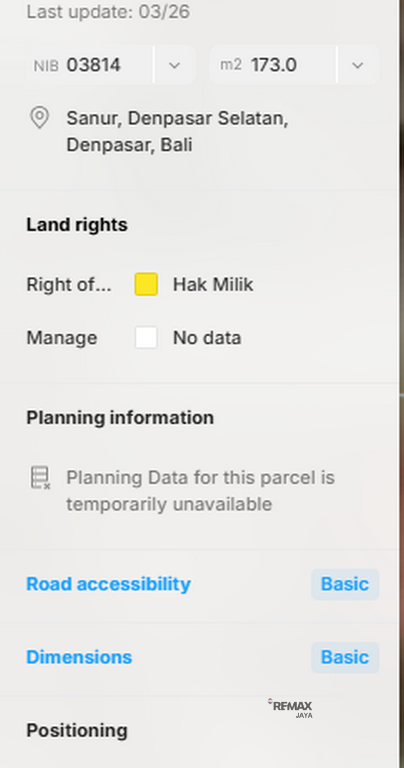The image size is (404, 768).
Task: Select the Hak Milik text
Action: tap(213, 285)
